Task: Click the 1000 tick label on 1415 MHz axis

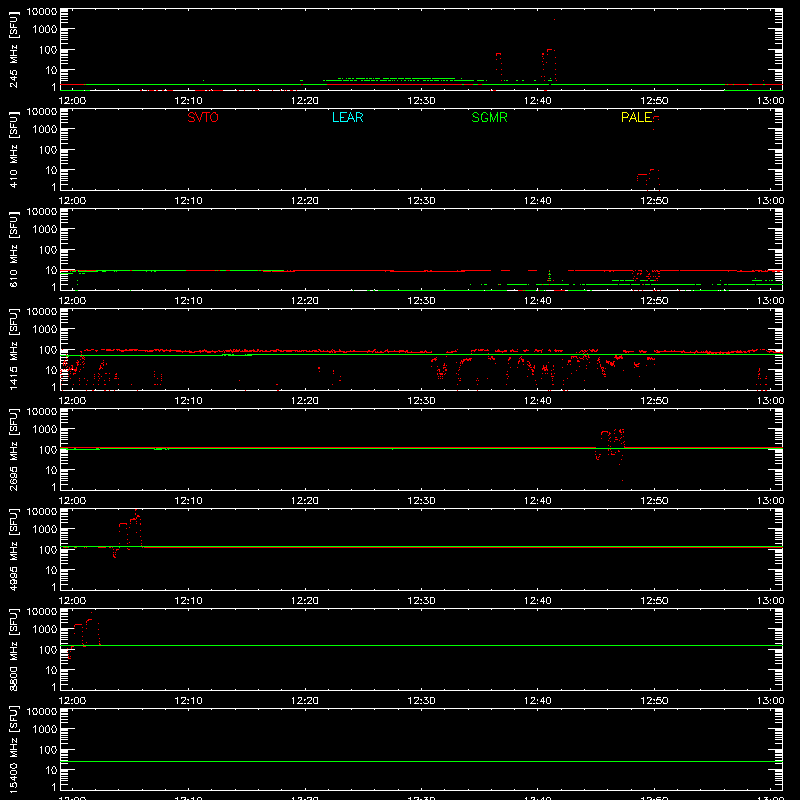Action: [45, 330]
